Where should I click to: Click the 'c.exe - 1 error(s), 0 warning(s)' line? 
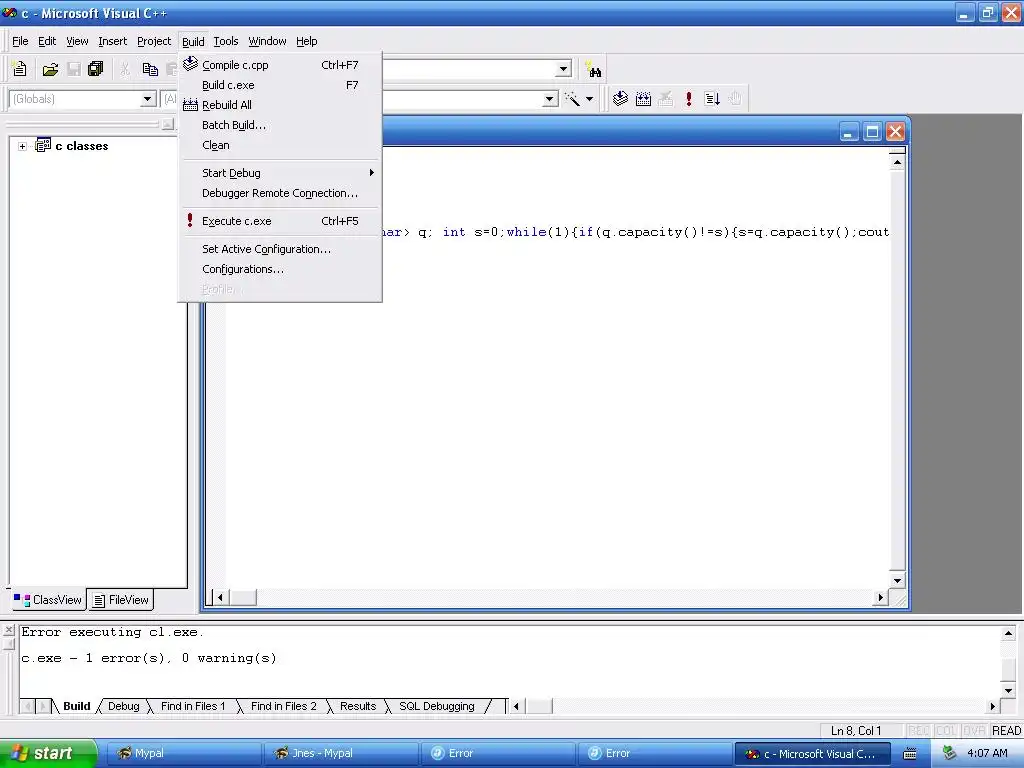149,658
